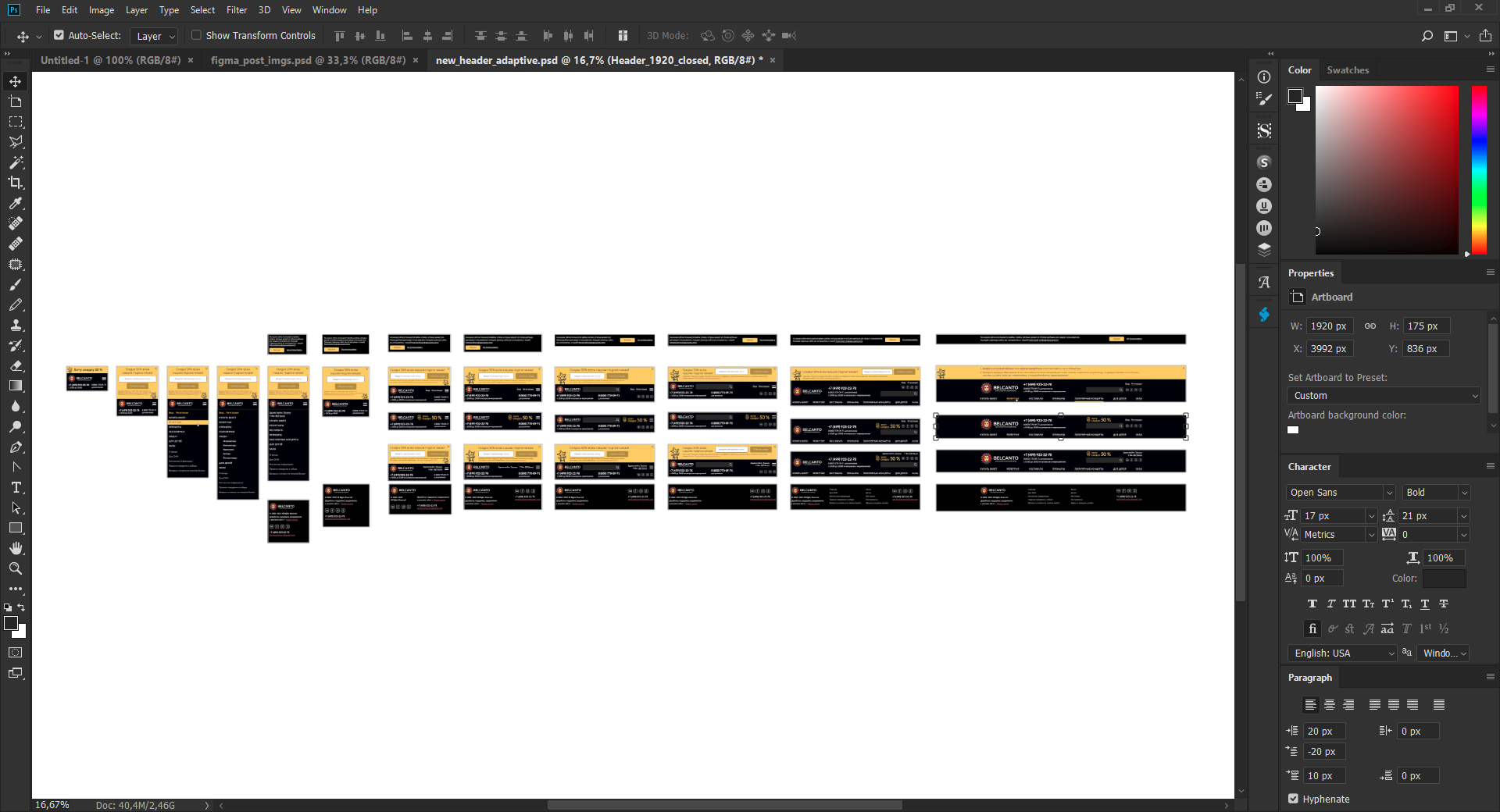
Task: Toggle All Caps style
Action: [x=1350, y=604]
